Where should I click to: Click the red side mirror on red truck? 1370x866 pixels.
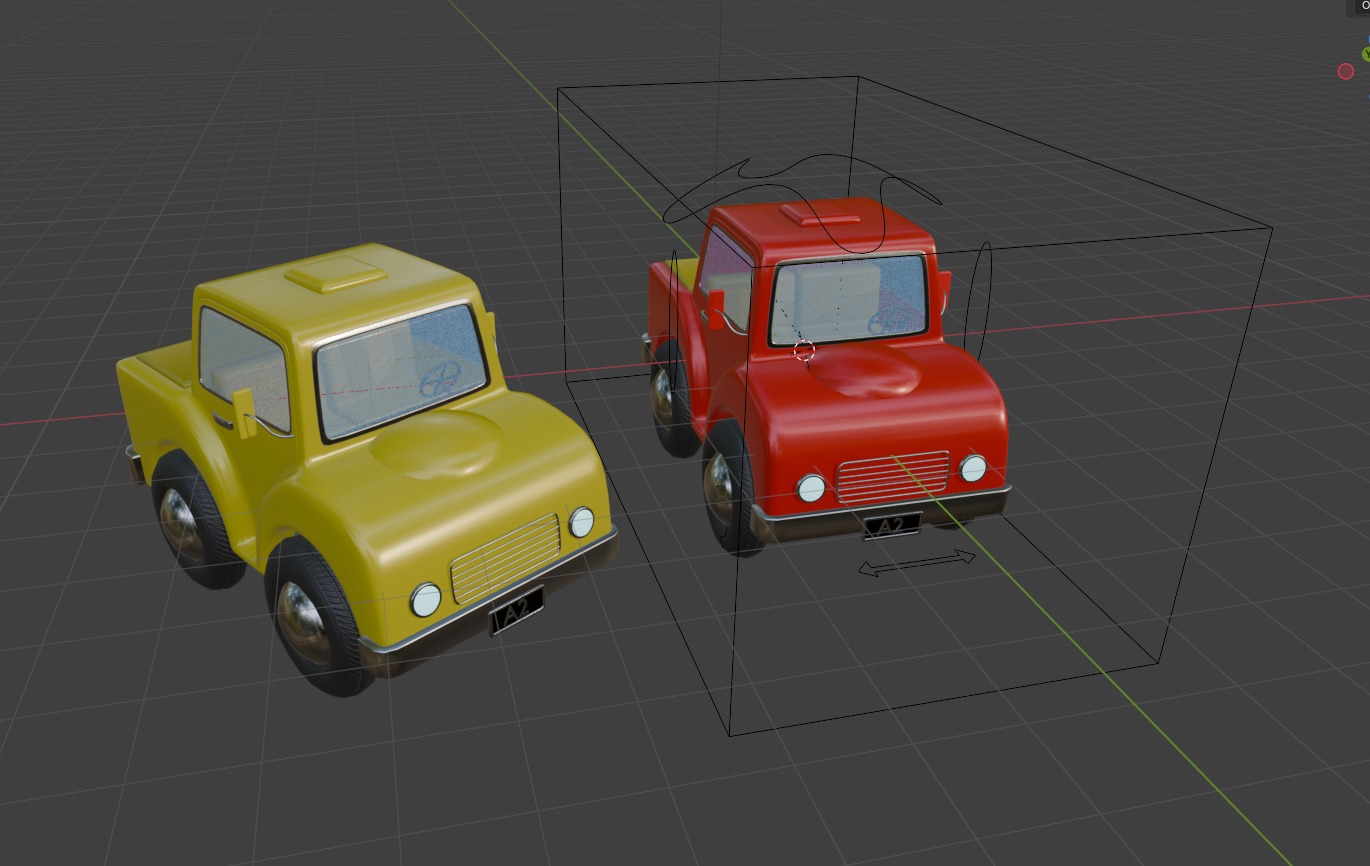coord(716,309)
